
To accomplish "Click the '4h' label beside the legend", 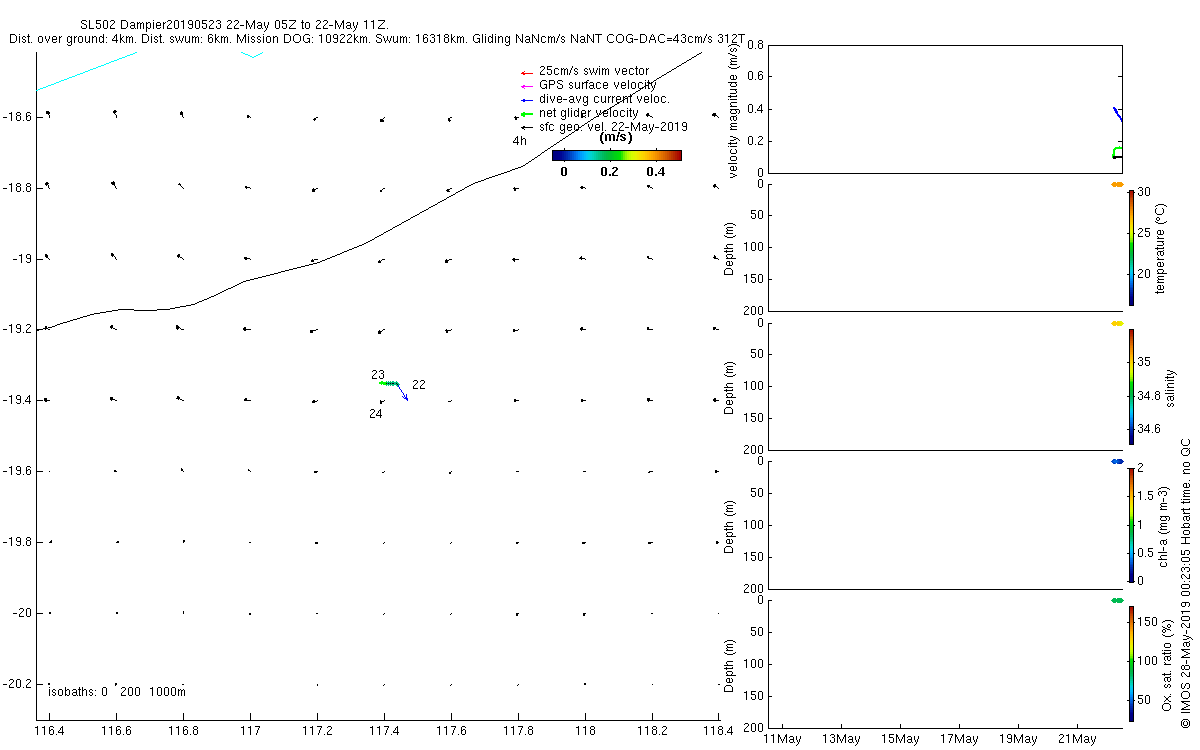I will pos(519,141).
